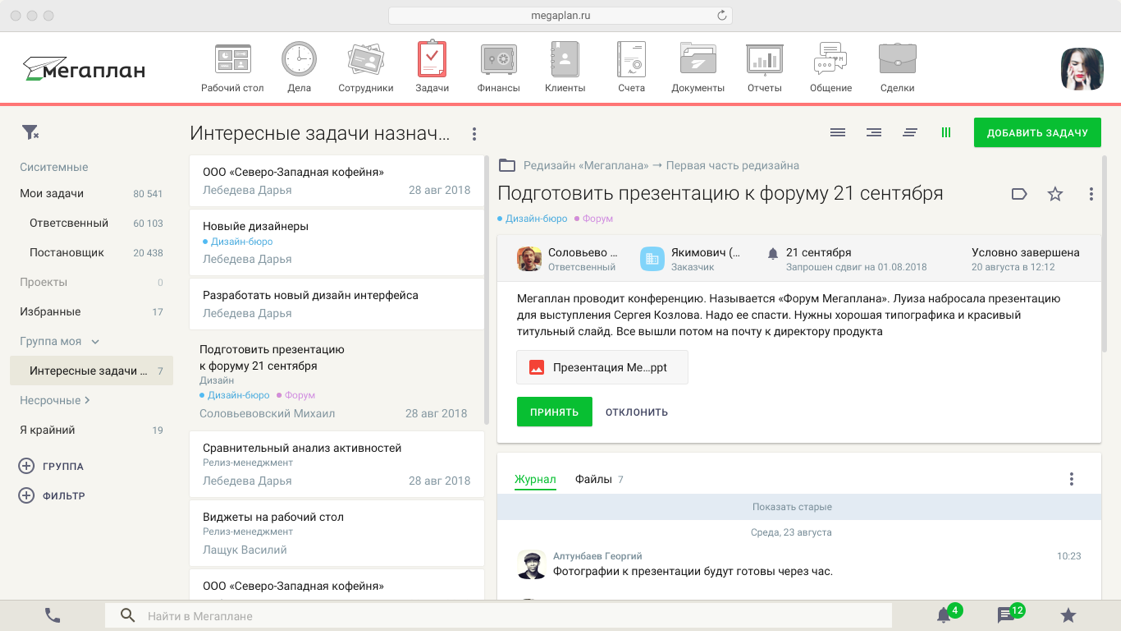
Task: Open the Финансы safe icon
Action: pyautogui.click(x=498, y=59)
